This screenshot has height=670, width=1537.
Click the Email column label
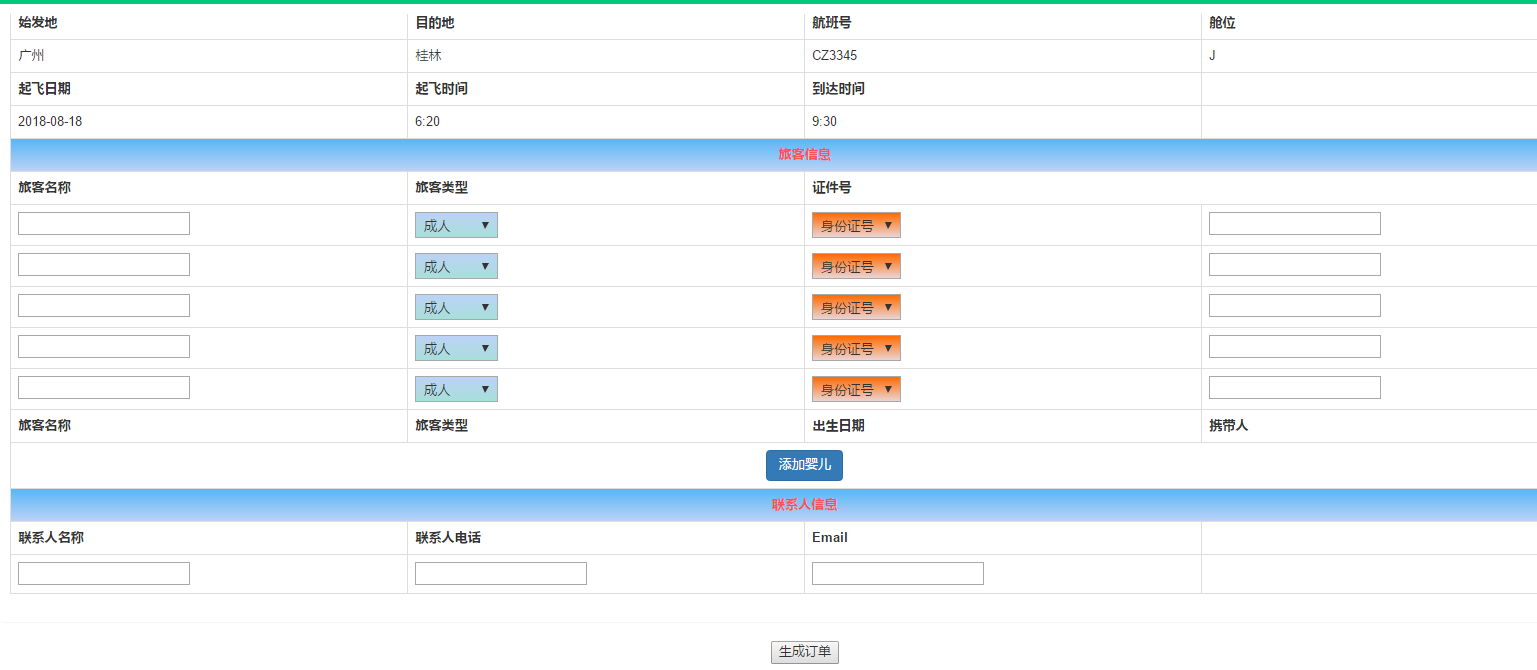(x=830, y=537)
